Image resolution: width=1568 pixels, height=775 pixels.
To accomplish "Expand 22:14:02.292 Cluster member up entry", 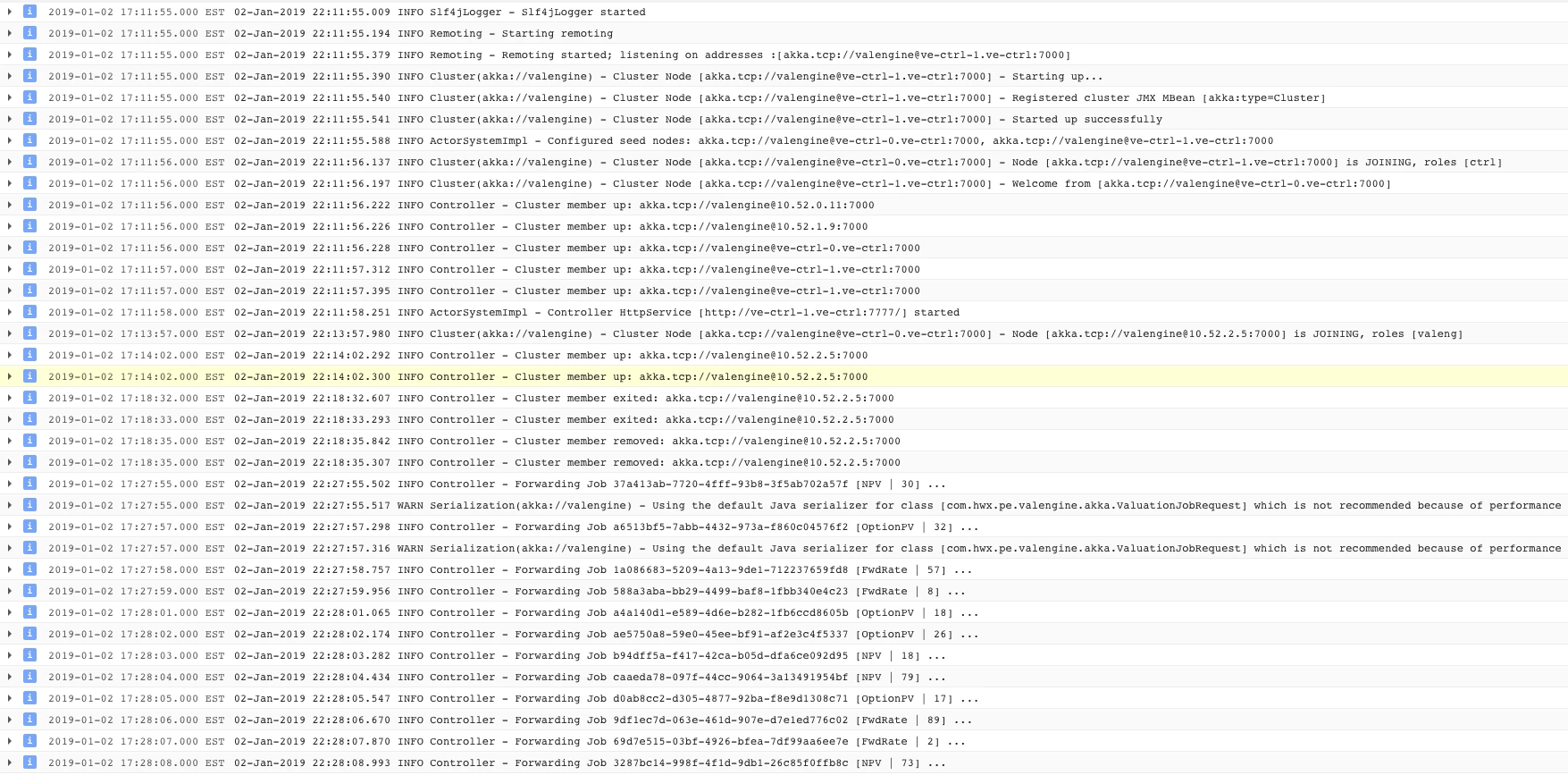I will pos(10,355).
